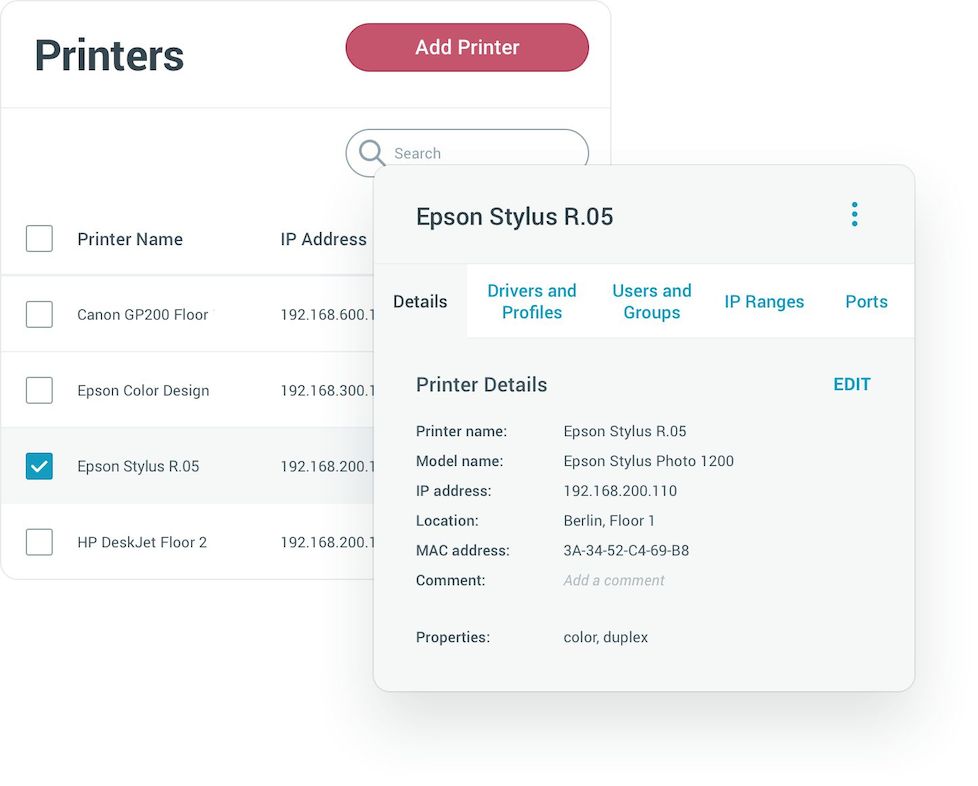Click IP address 192.168.600.1 in Canon row
This screenshot has width=978, height=786.
327,315
